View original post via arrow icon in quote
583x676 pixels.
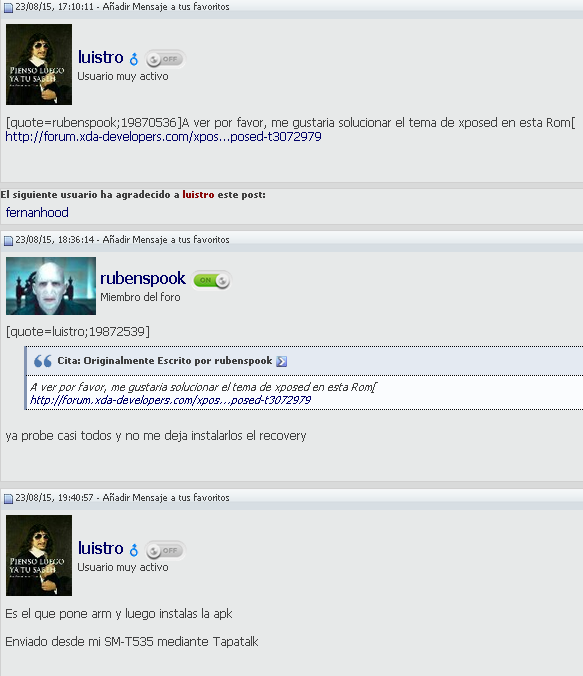pyautogui.click(x=282, y=361)
